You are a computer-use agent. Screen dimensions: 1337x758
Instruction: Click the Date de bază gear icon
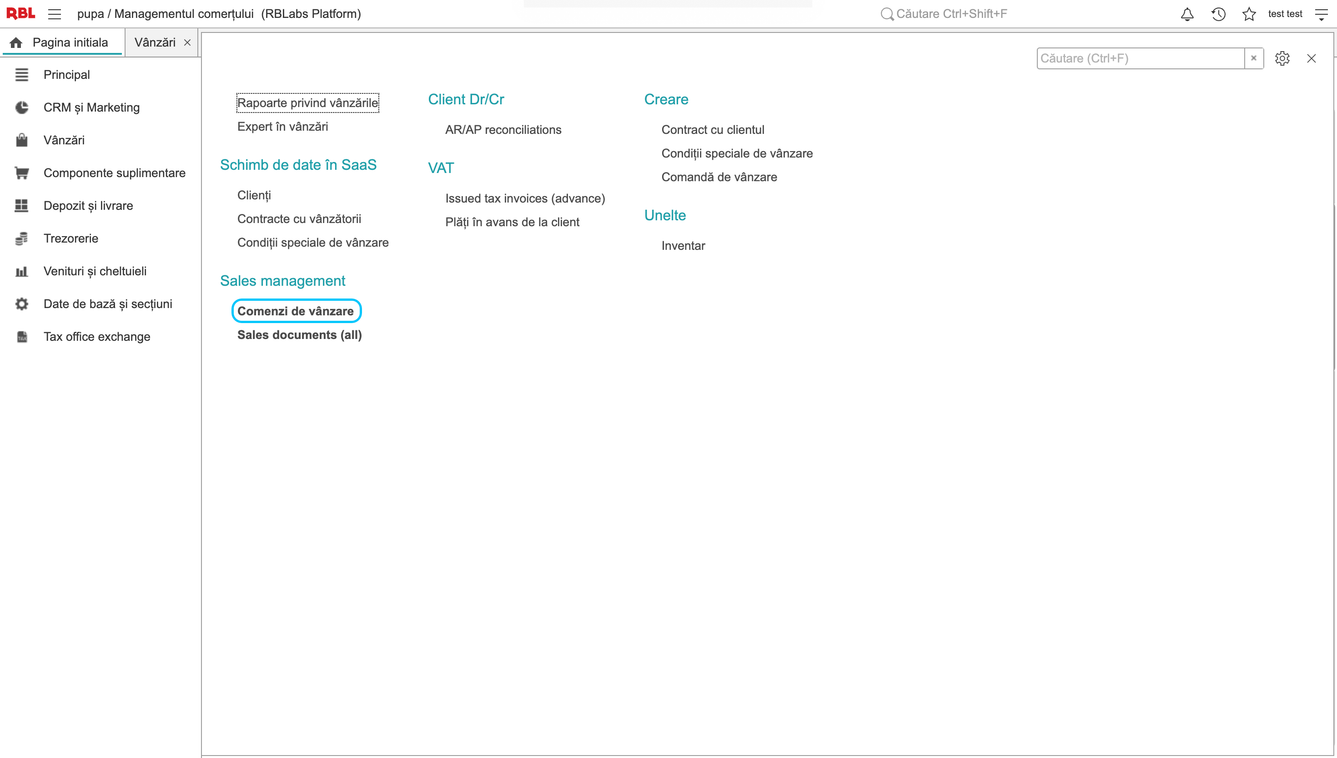pyautogui.click(x=22, y=304)
